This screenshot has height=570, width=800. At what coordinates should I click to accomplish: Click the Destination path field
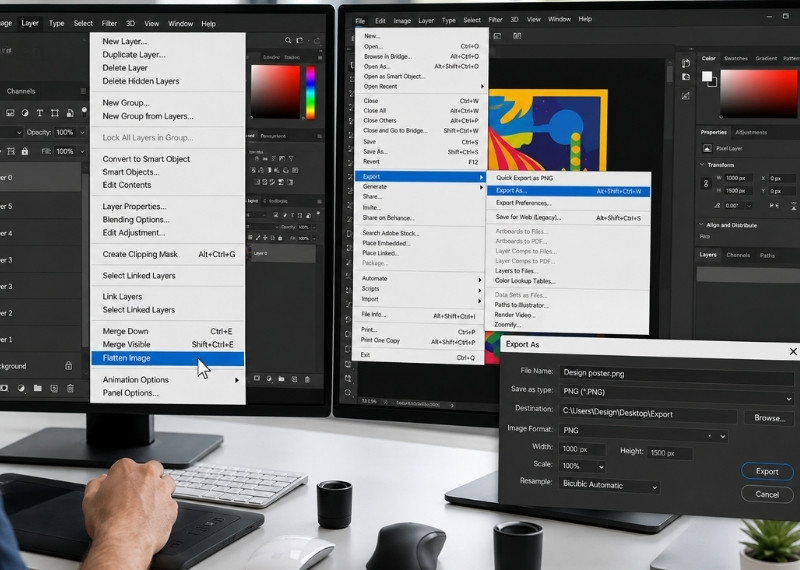point(648,414)
